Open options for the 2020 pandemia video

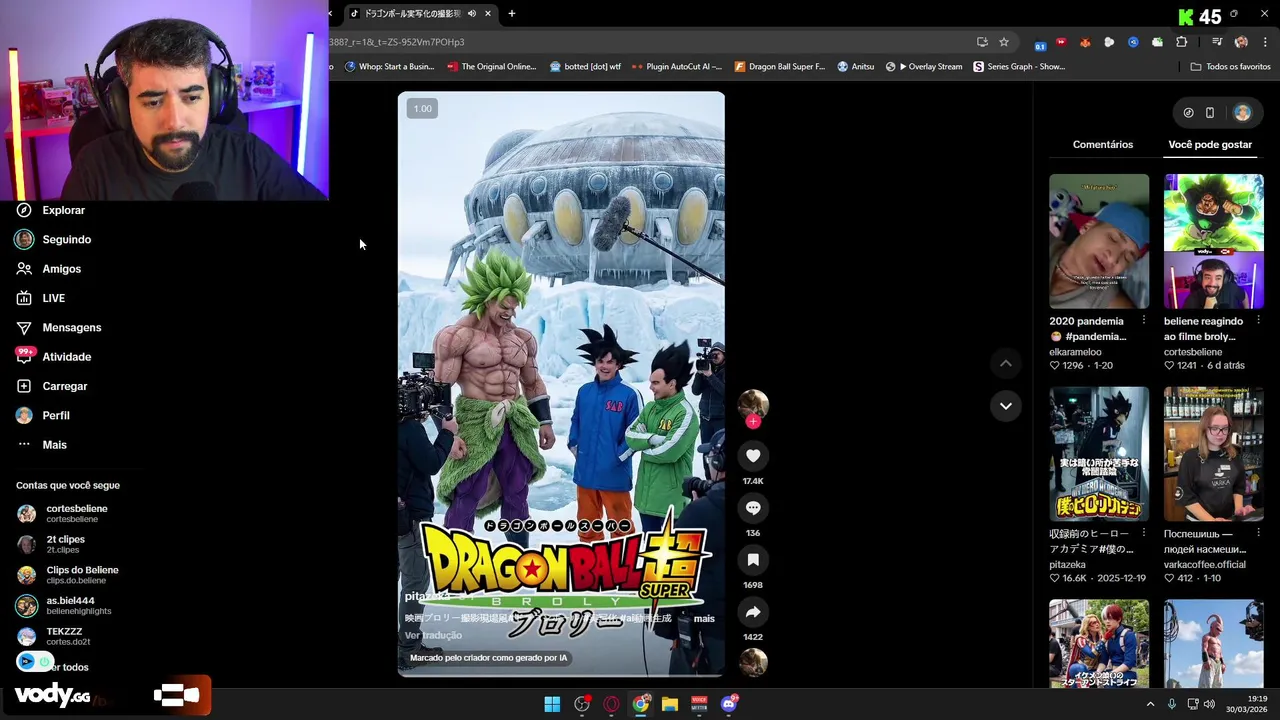click(1143, 320)
